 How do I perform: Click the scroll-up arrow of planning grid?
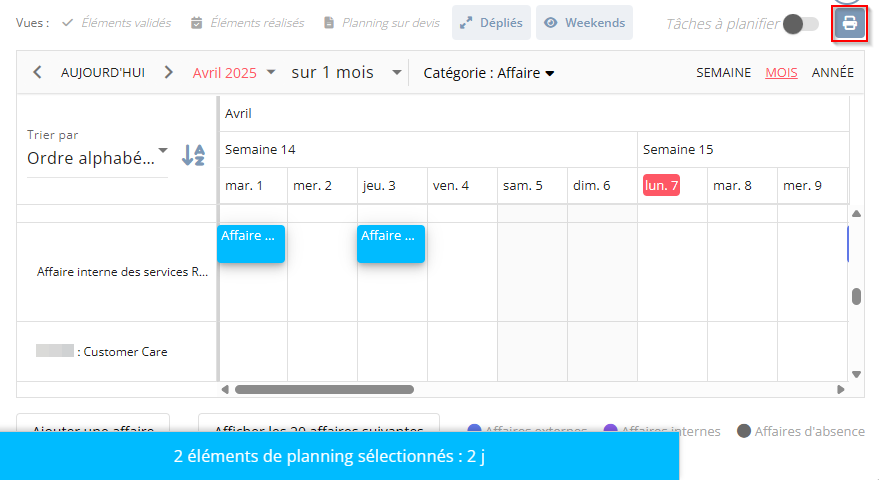(x=856, y=214)
